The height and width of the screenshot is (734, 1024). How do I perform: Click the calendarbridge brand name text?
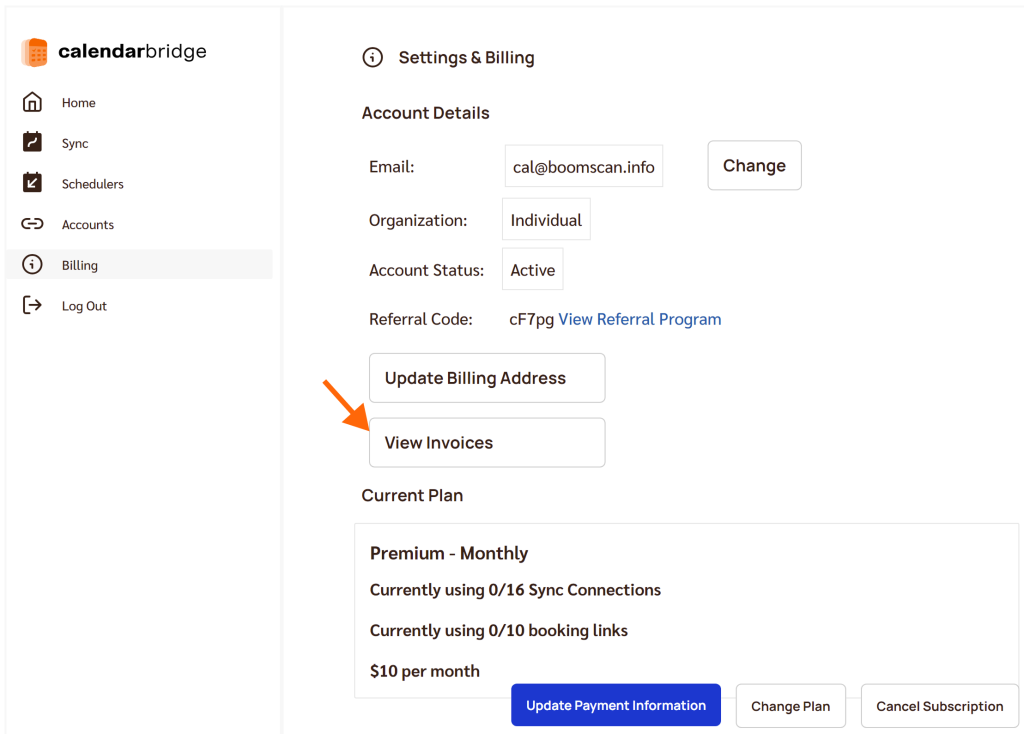click(133, 52)
